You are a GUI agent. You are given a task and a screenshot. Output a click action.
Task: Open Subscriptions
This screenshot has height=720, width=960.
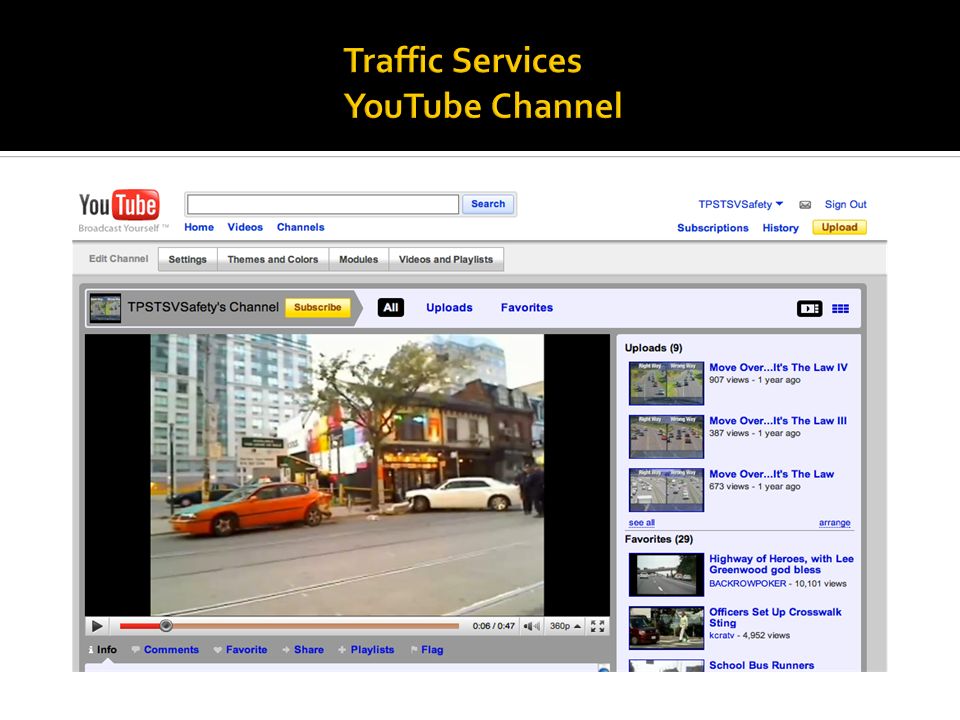click(x=713, y=228)
